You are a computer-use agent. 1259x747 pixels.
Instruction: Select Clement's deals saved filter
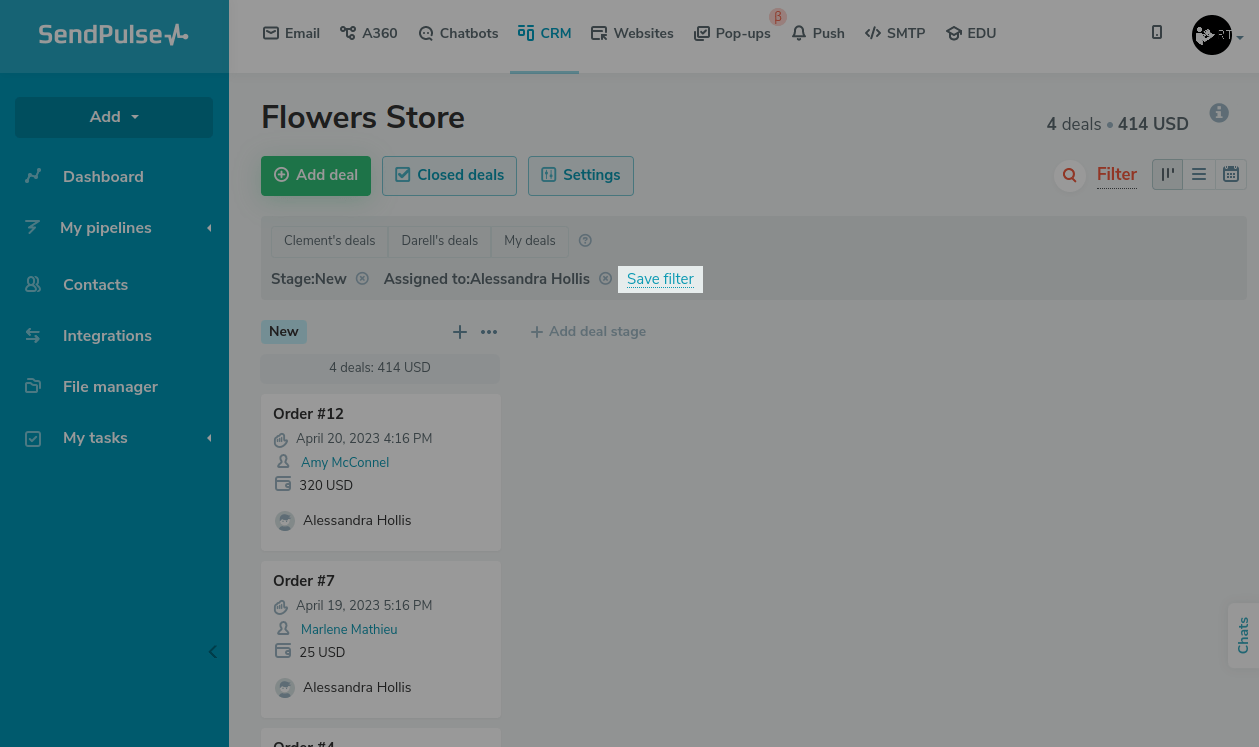click(x=329, y=241)
